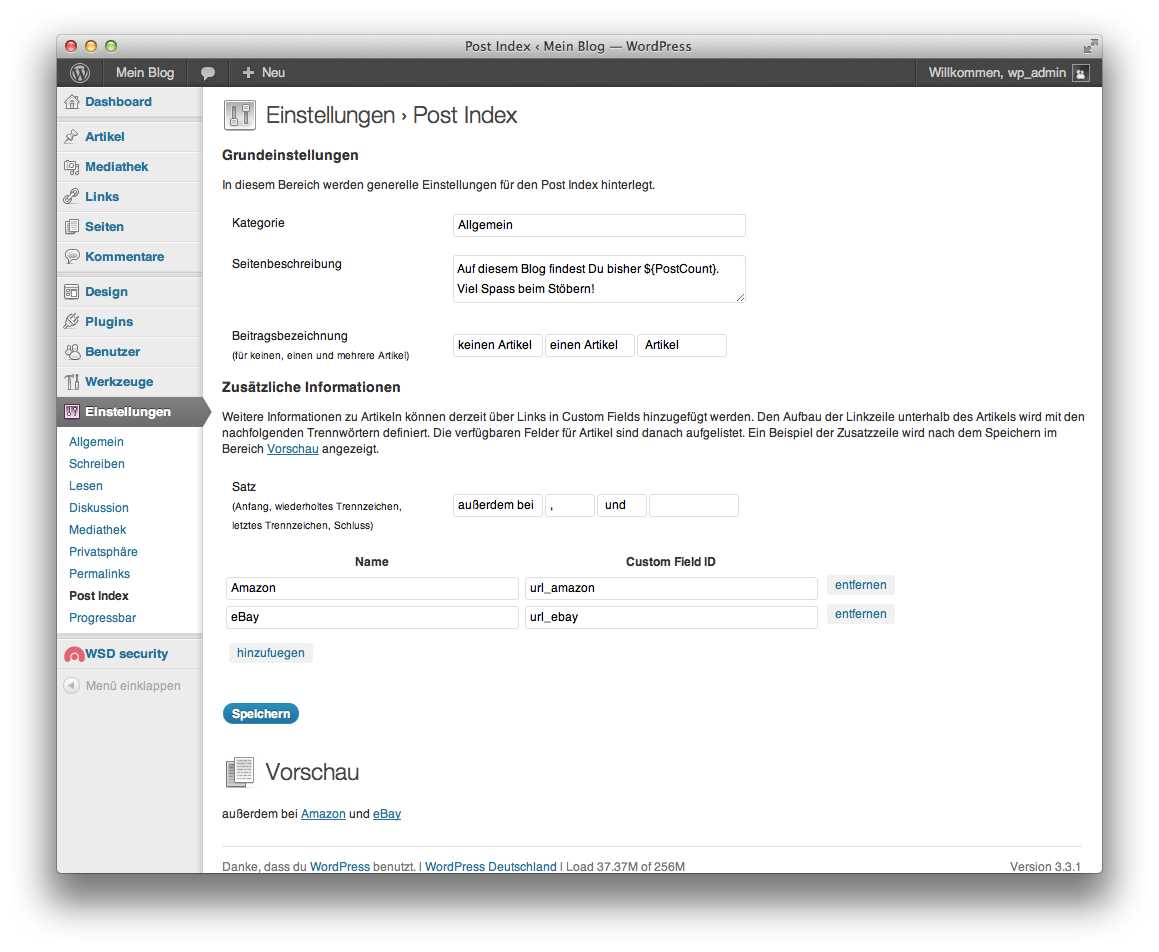Click the Dashboard house icon
This screenshot has width=1159, height=952.
72,102
